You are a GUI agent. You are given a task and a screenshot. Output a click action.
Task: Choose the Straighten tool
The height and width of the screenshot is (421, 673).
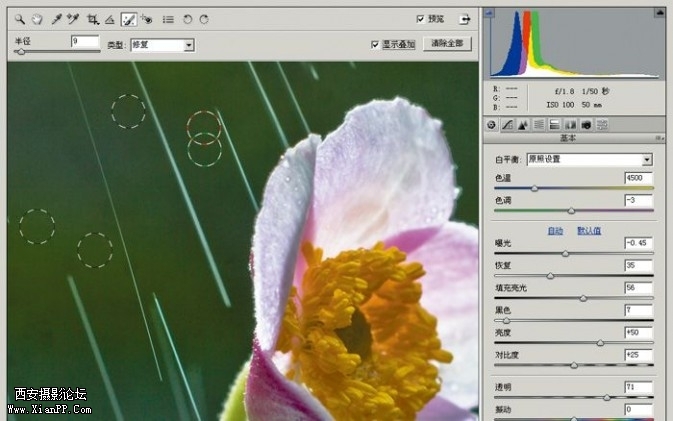pyautogui.click(x=110, y=18)
